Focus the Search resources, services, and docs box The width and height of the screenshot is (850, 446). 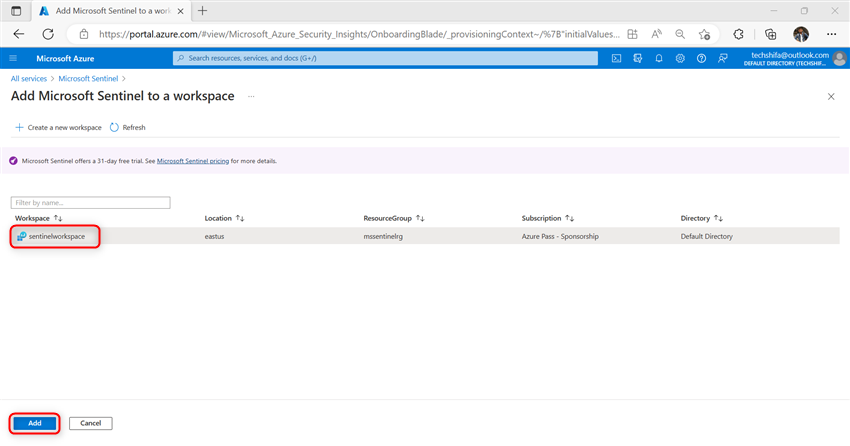[x=385, y=58]
